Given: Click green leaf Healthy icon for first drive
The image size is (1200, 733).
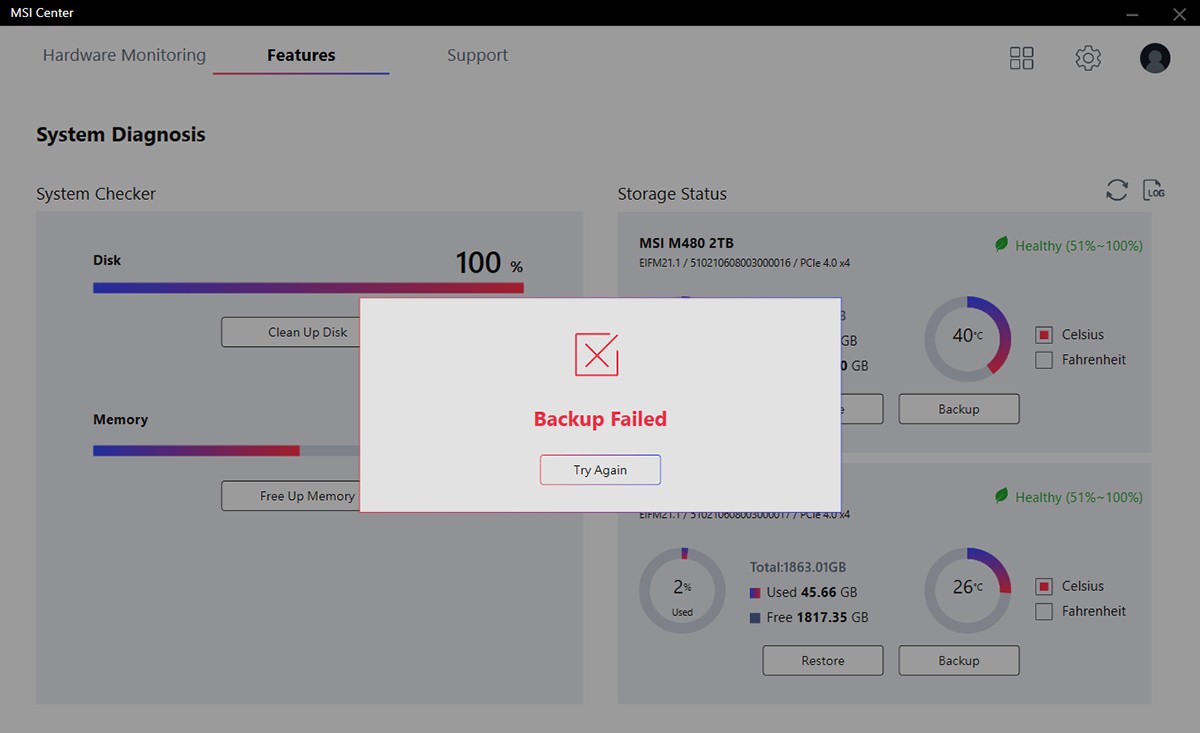Looking at the screenshot, I should (1001, 245).
